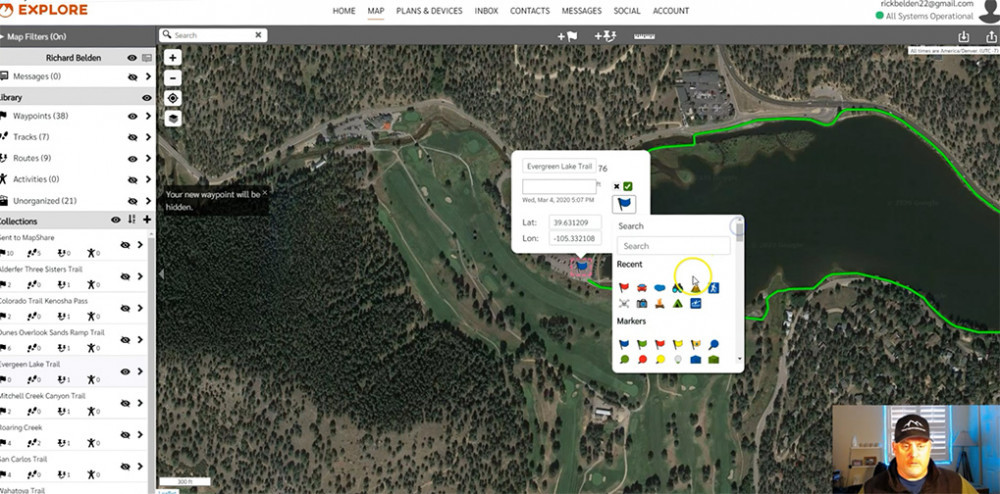1000x494 pixels.
Task: Confirm waypoint with green checkmark
Action: [628, 186]
